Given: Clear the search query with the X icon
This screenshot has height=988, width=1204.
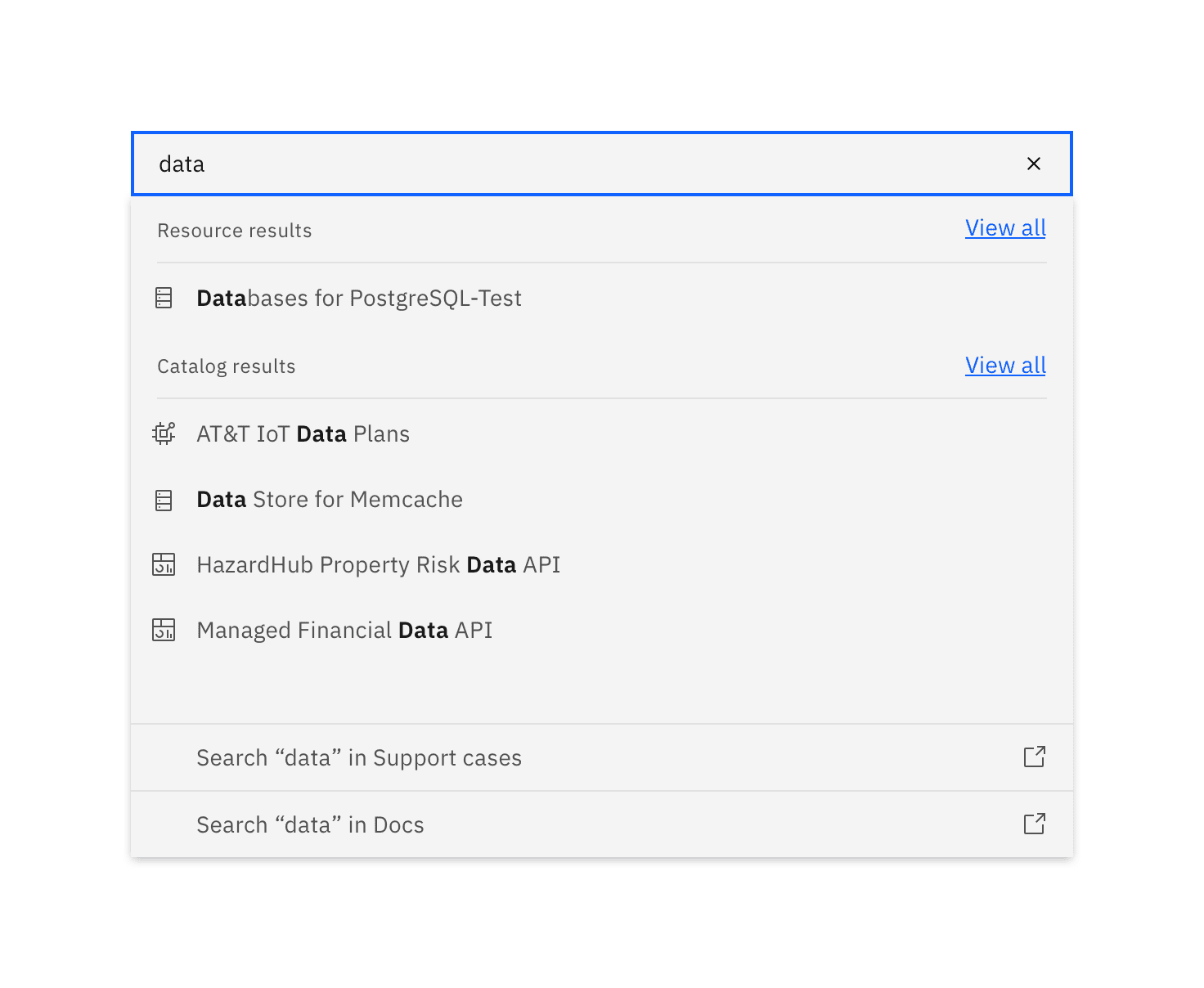Looking at the screenshot, I should tap(1034, 164).
